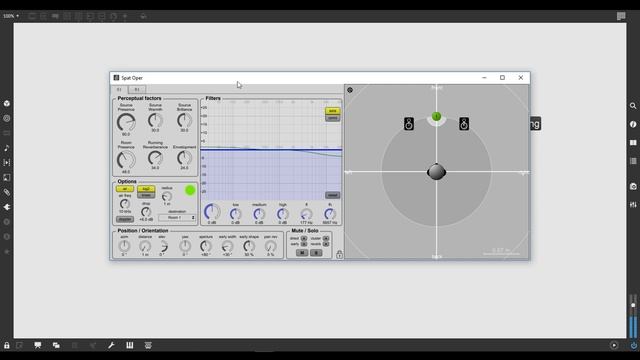Open the destination Room 1 dropdown
Screen dimensions: 640x360
tap(177, 218)
